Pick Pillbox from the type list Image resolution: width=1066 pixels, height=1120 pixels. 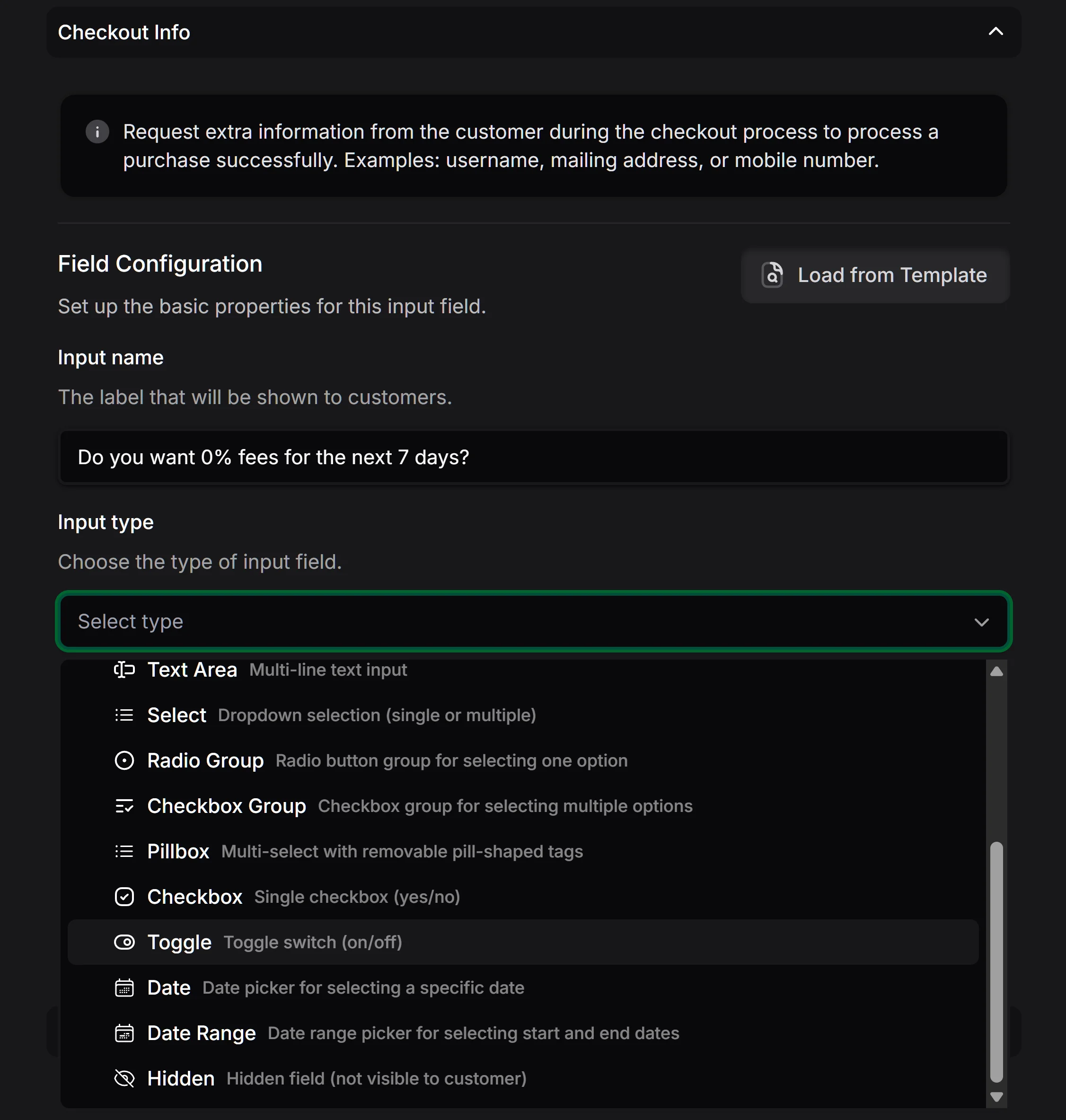pyautogui.click(x=178, y=851)
